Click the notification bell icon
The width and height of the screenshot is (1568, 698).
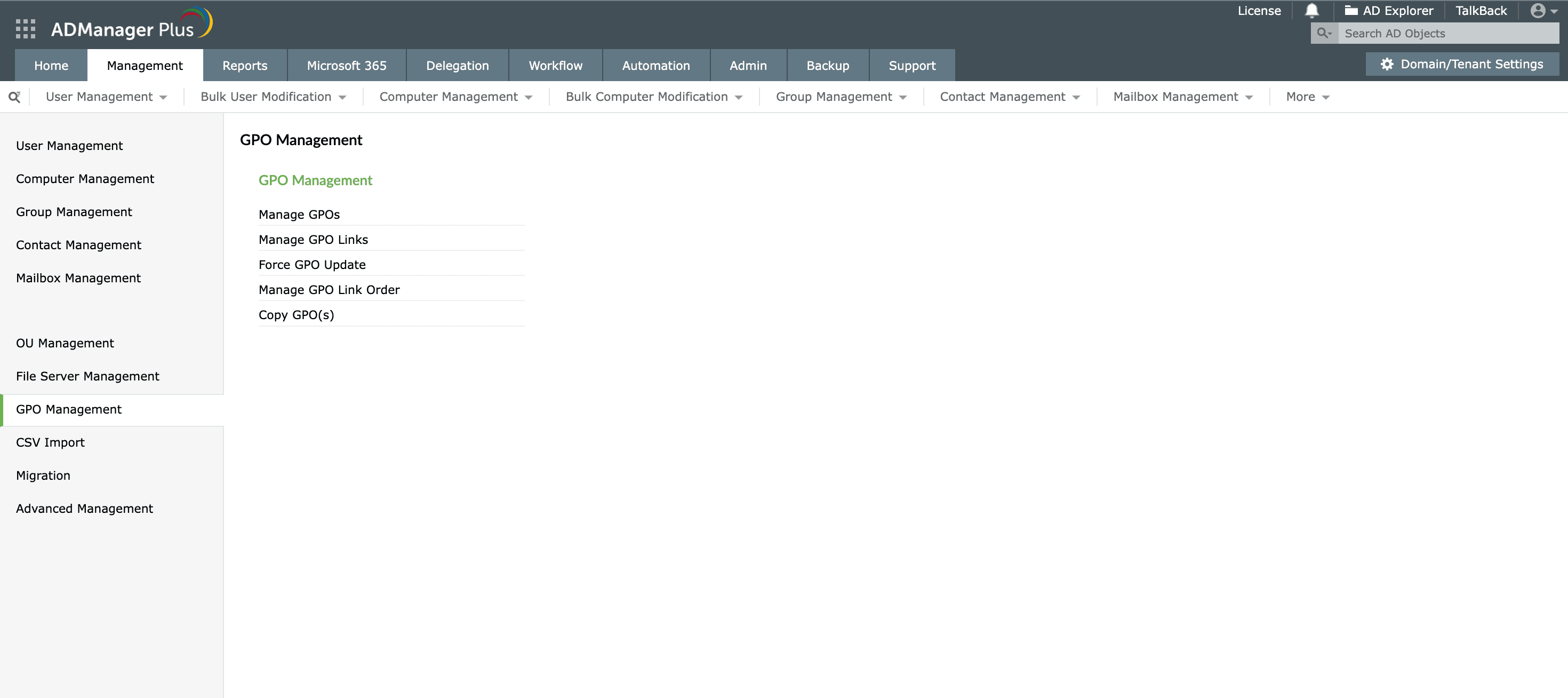1312,11
